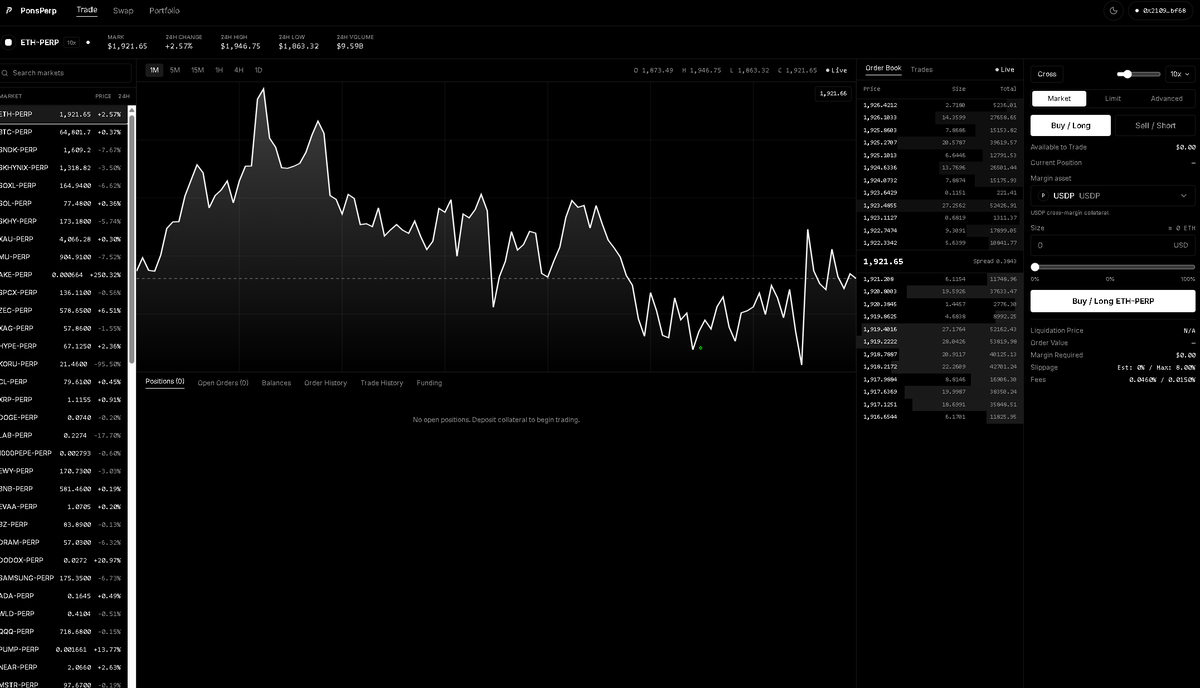Viewport: 1200px width, 688px height.
Task: Select PUMP-PERP market row
Action: point(64,649)
